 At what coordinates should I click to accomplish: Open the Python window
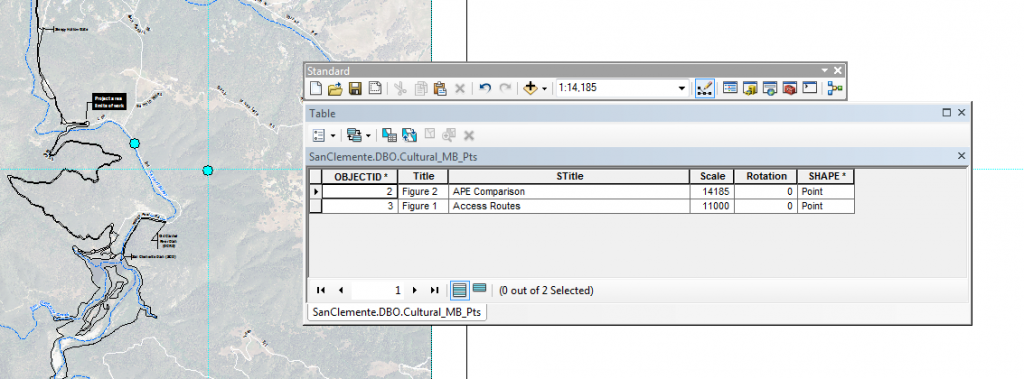(810, 88)
